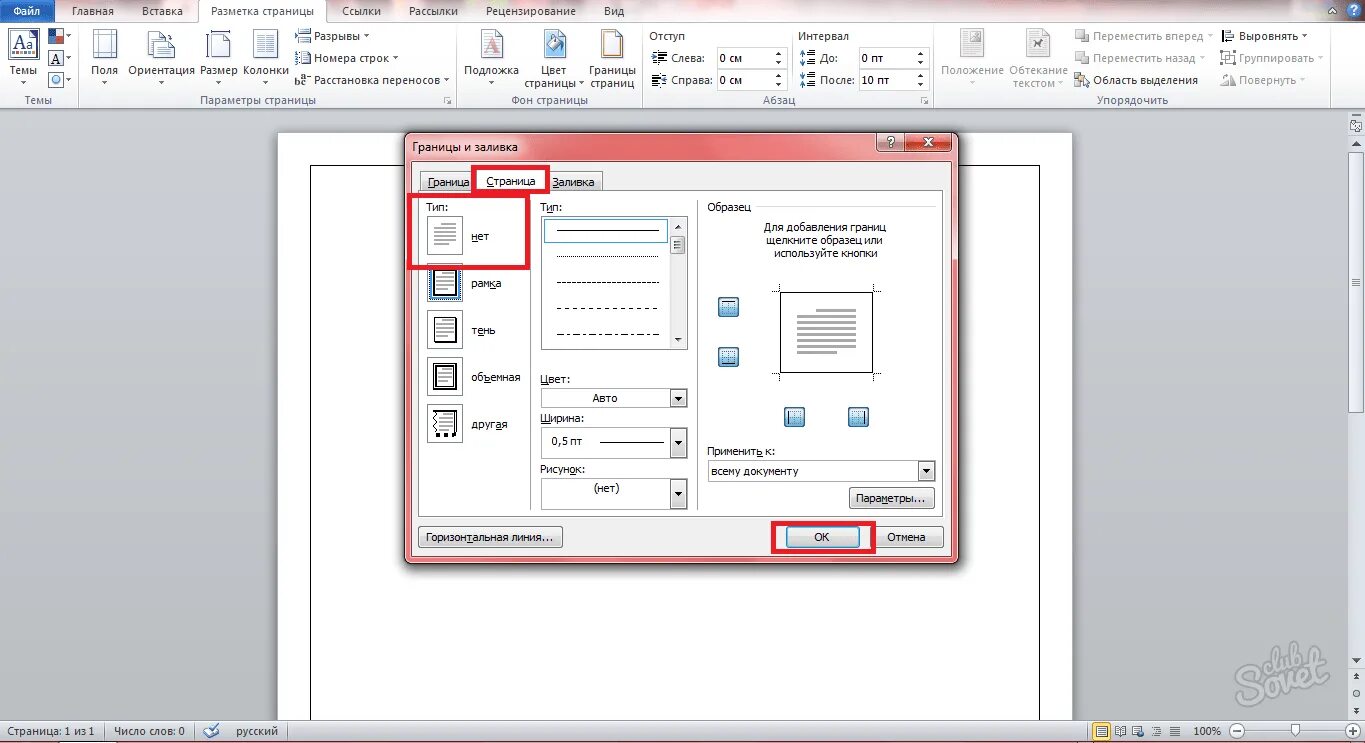Open the Номера строк dropdown
The width and height of the screenshot is (1365, 743).
(x=348, y=58)
